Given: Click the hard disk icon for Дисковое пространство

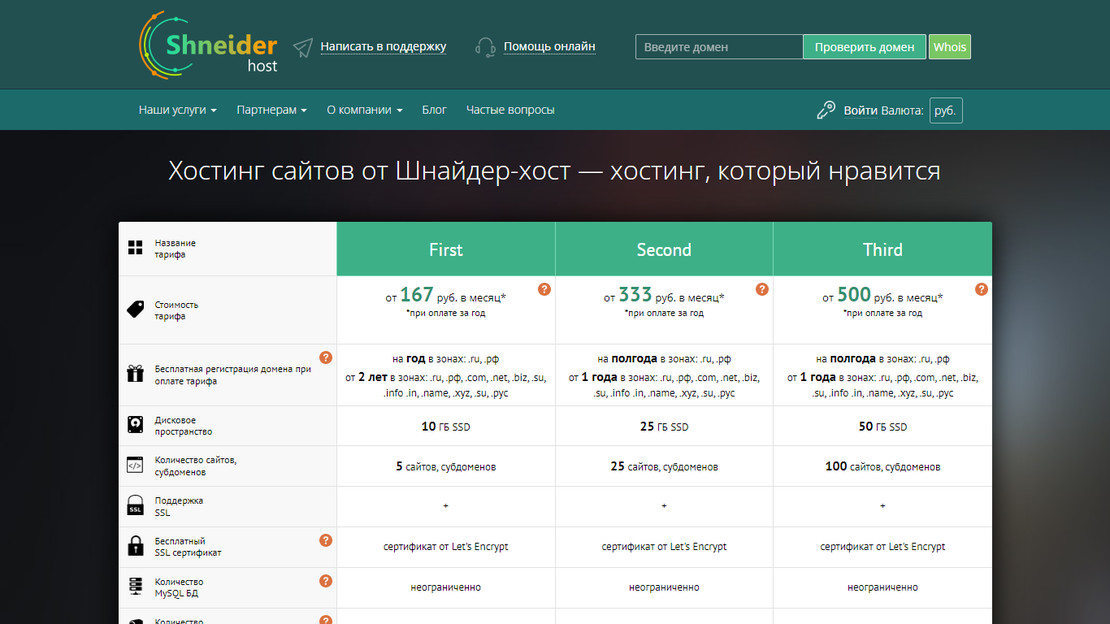Looking at the screenshot, I should click(135, 424).
